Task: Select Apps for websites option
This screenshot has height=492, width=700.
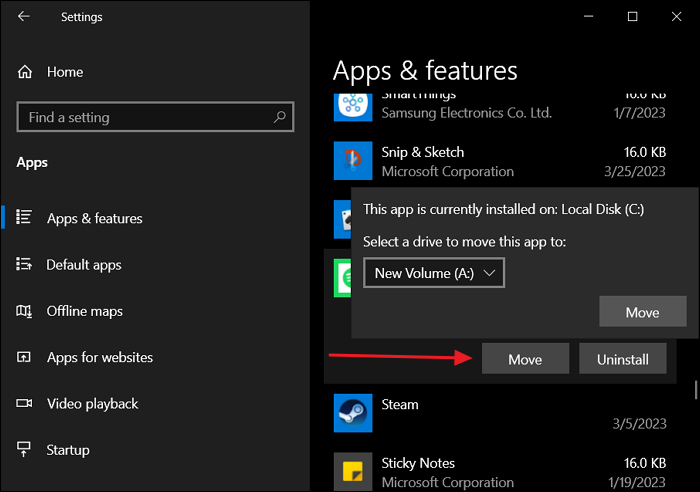Action: (x=99, y=357)
